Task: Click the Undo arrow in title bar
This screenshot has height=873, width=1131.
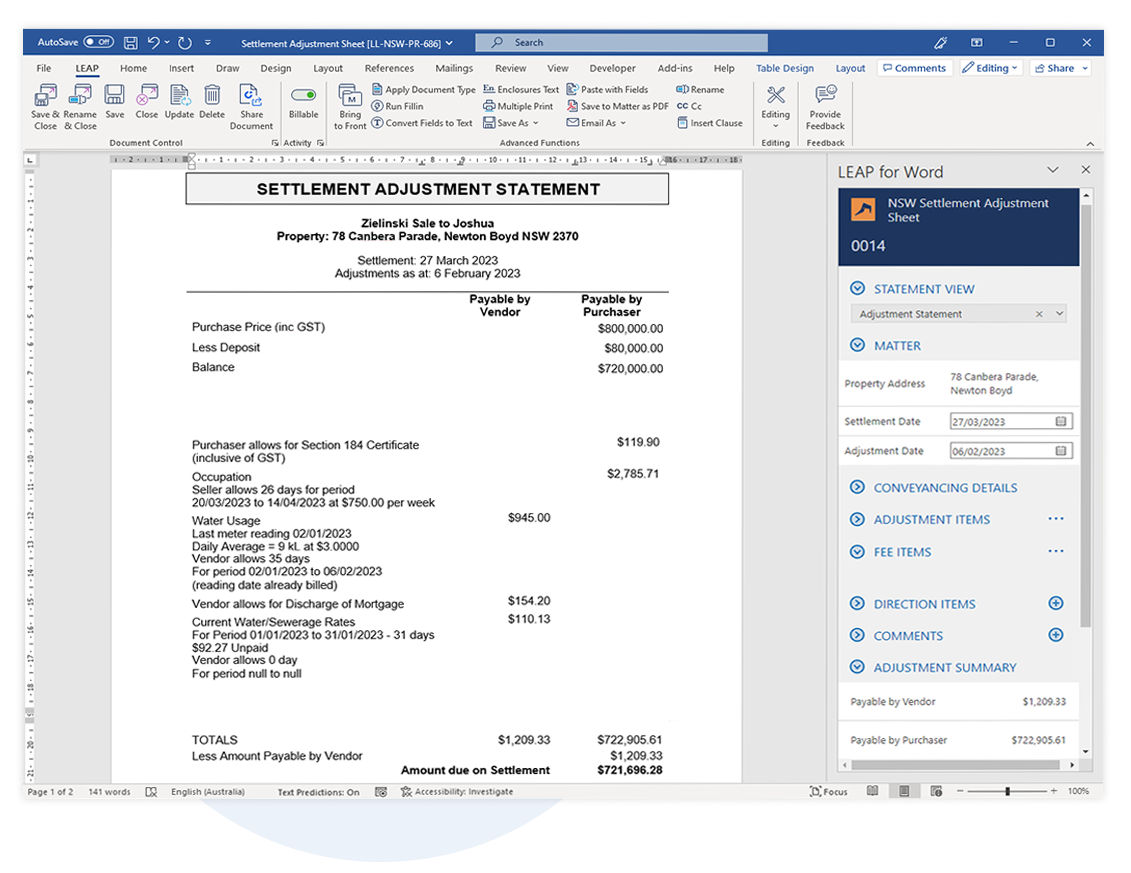Action: pyautogui.click(x=154, y=43)
